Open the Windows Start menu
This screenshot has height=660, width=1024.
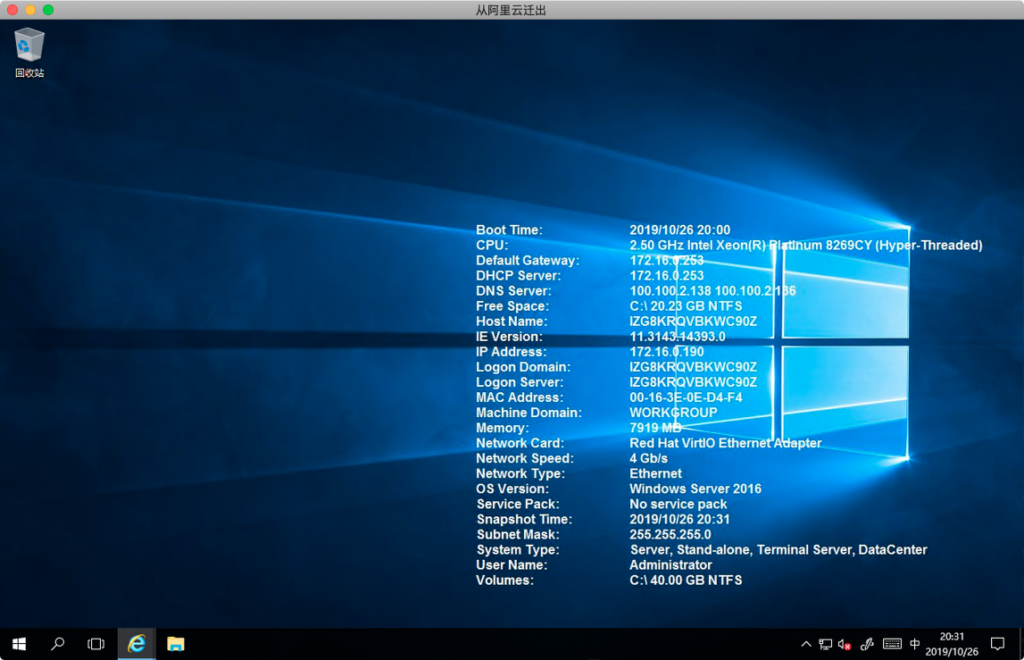pos(18,643)
